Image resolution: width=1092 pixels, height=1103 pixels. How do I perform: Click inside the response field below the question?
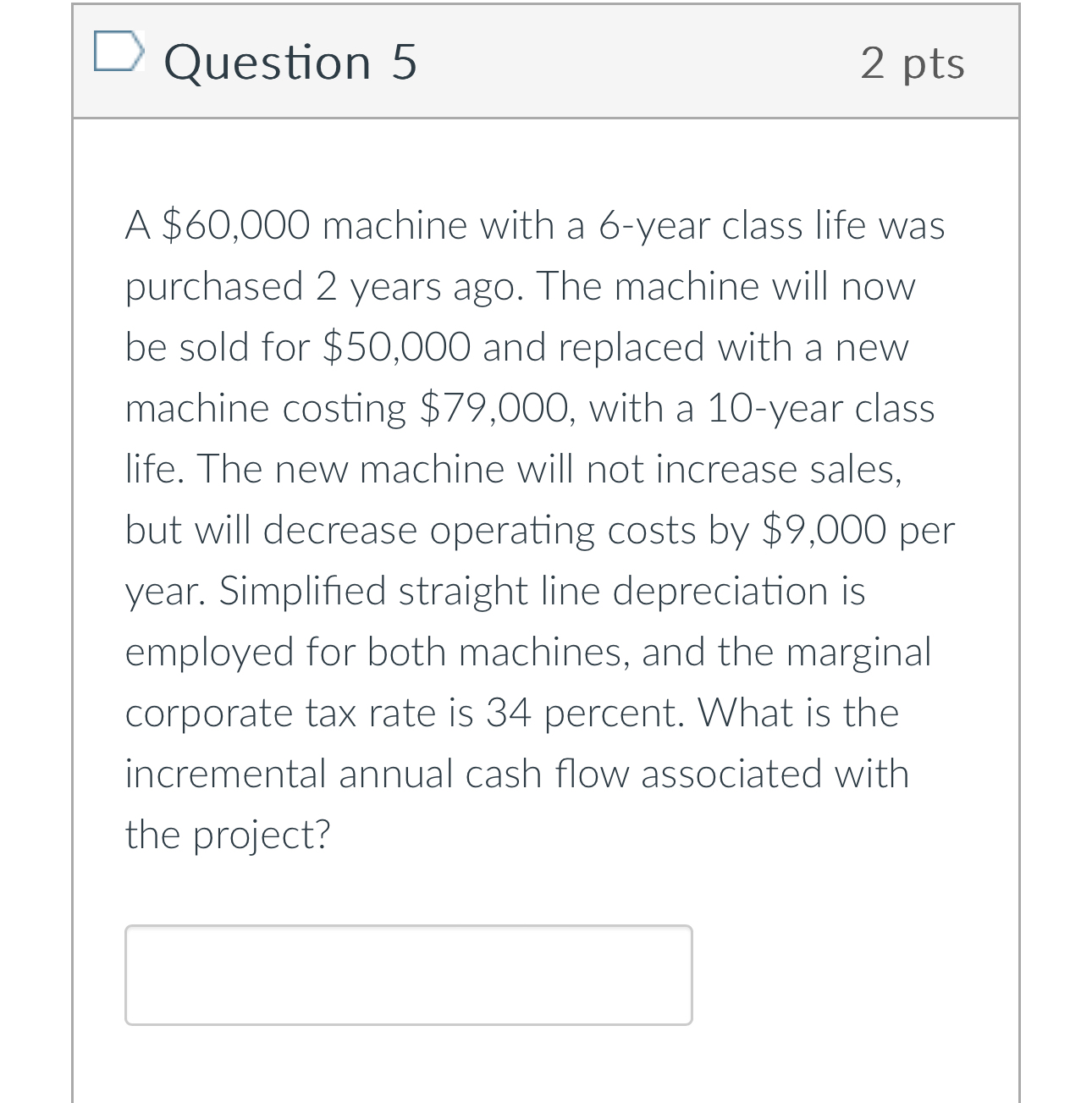(x=409, y=975)
